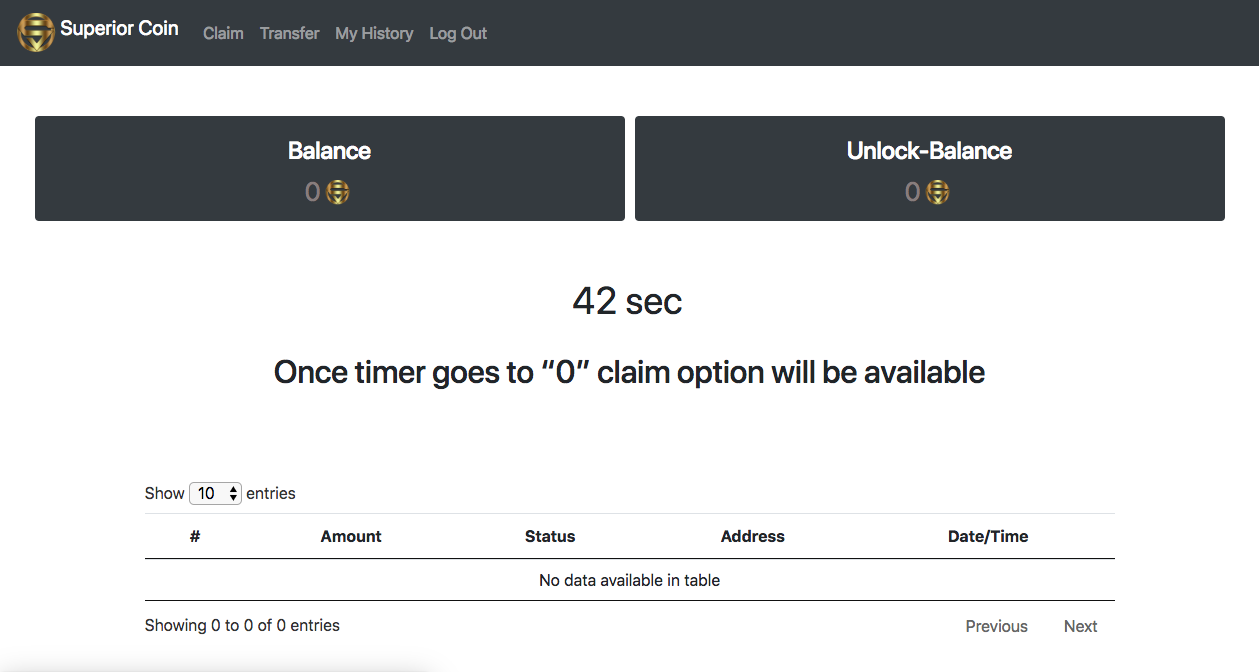Click the 42 sec countdown timer
The image size is (1259, 672).
(x=627, y=301)
